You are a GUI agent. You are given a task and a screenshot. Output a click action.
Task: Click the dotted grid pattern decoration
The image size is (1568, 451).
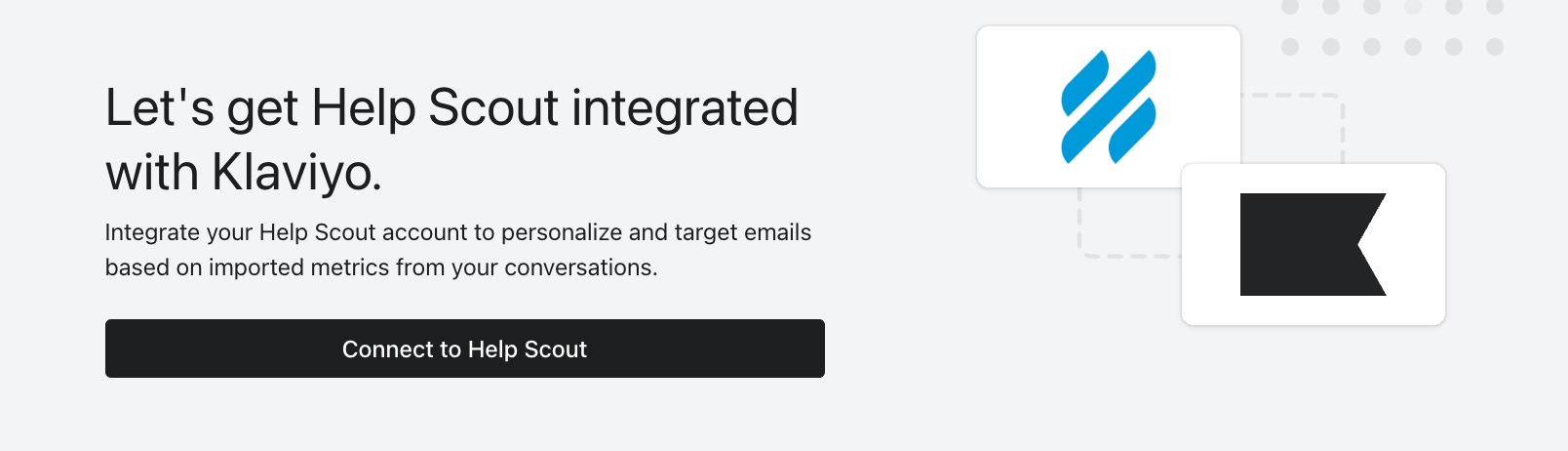1392,27
